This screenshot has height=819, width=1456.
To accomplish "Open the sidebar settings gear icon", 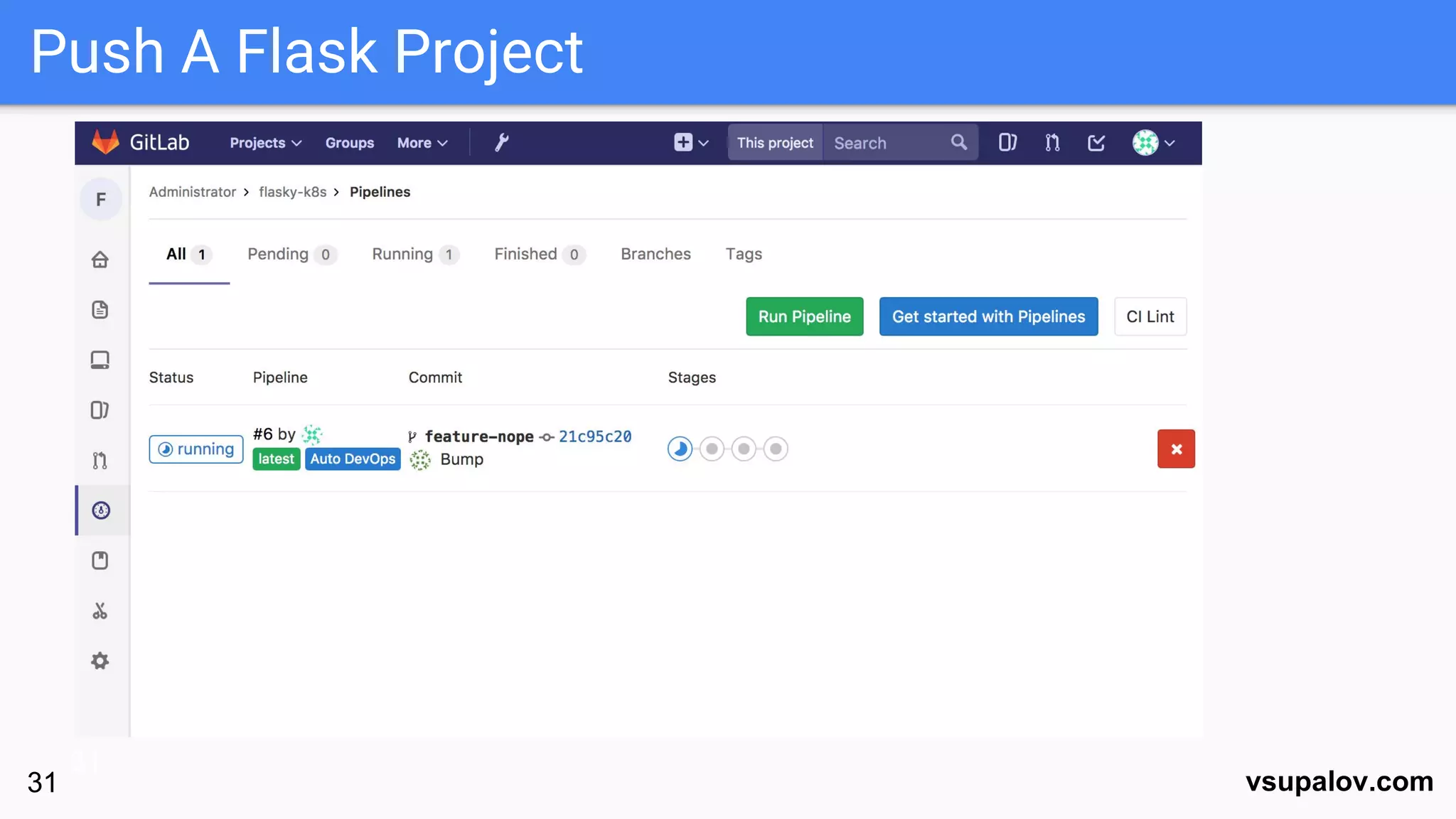I will pos(100,661).
